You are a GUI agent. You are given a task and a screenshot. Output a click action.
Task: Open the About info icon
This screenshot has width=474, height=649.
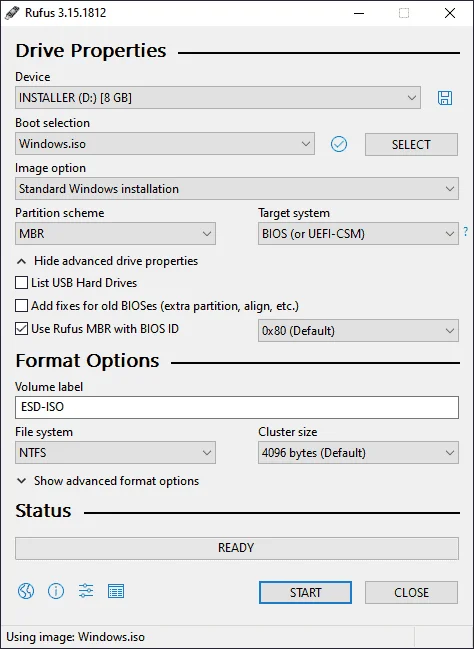(x=56, y=591)
